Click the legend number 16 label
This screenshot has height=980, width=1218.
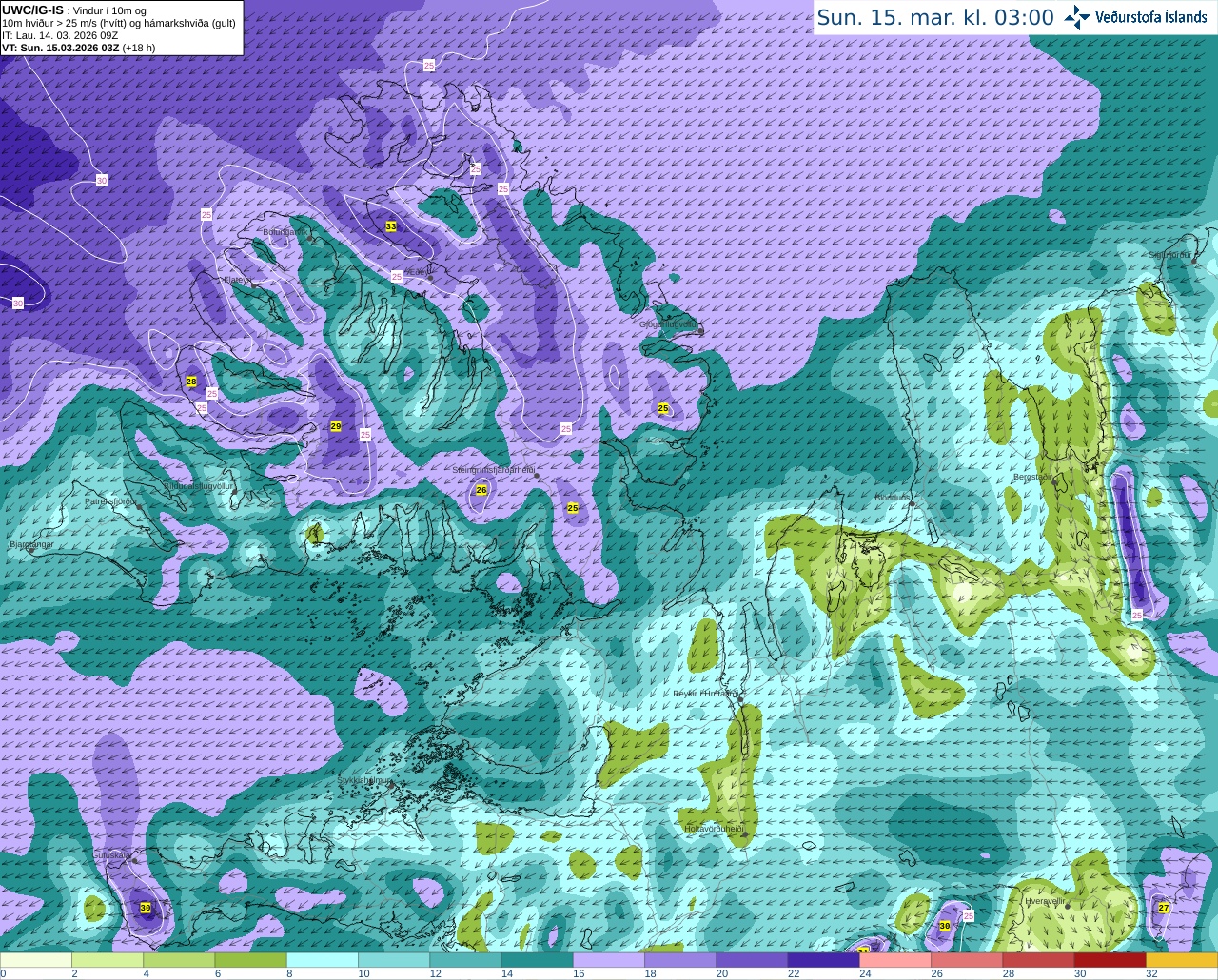[579, 973]
